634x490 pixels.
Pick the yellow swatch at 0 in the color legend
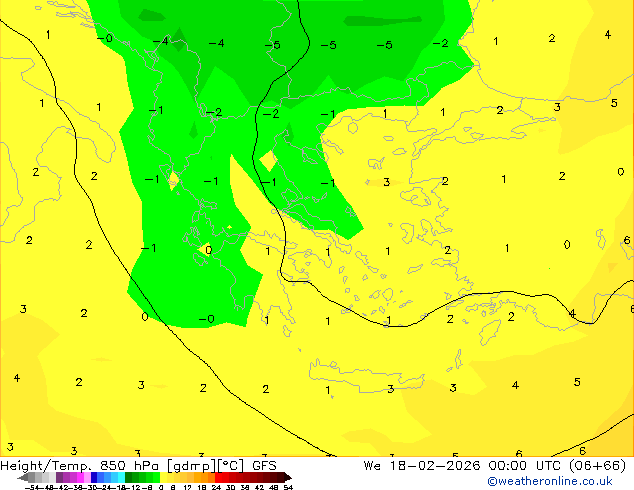pyautogui.click(x=163, y=477)
